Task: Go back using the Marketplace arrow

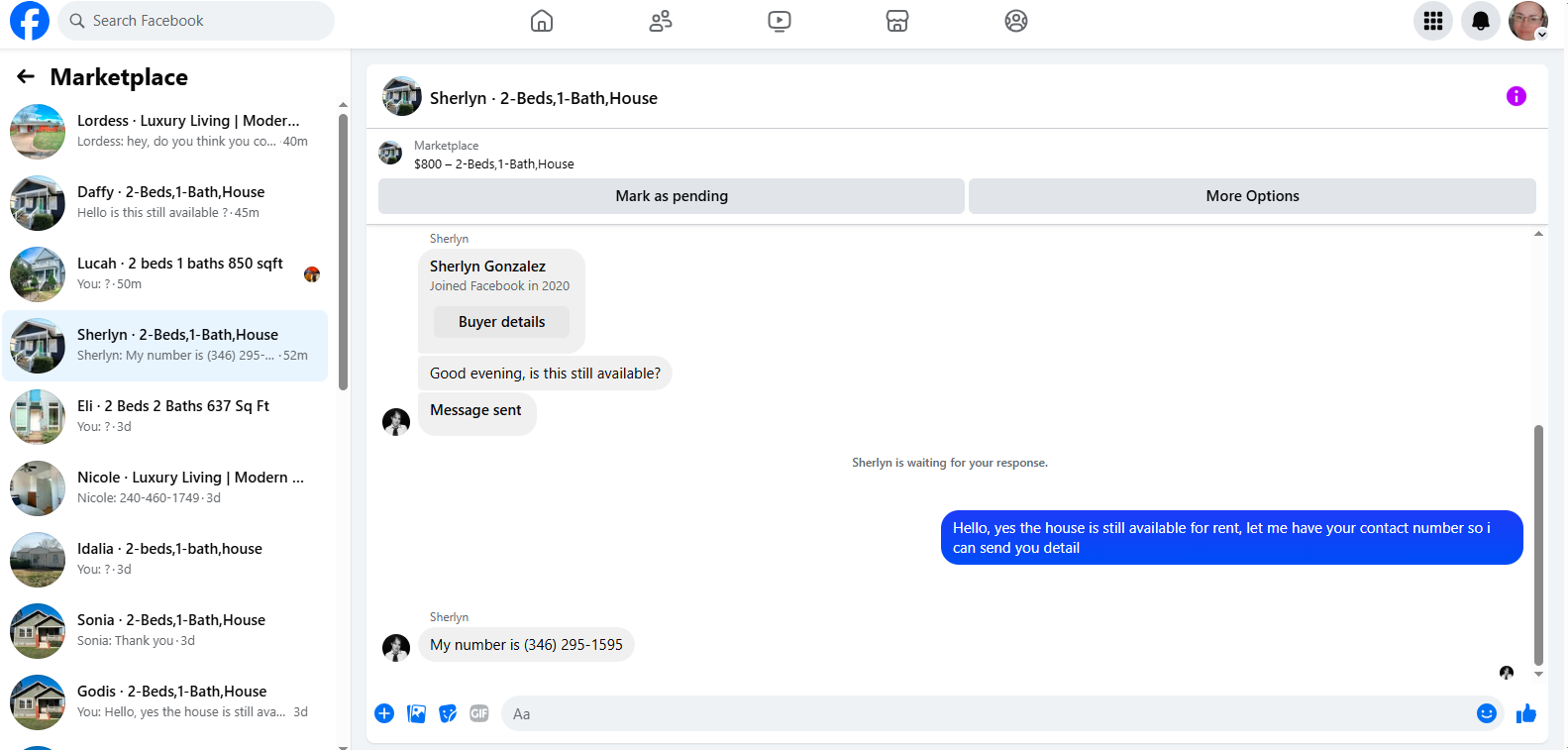Action: click(26, 76)
